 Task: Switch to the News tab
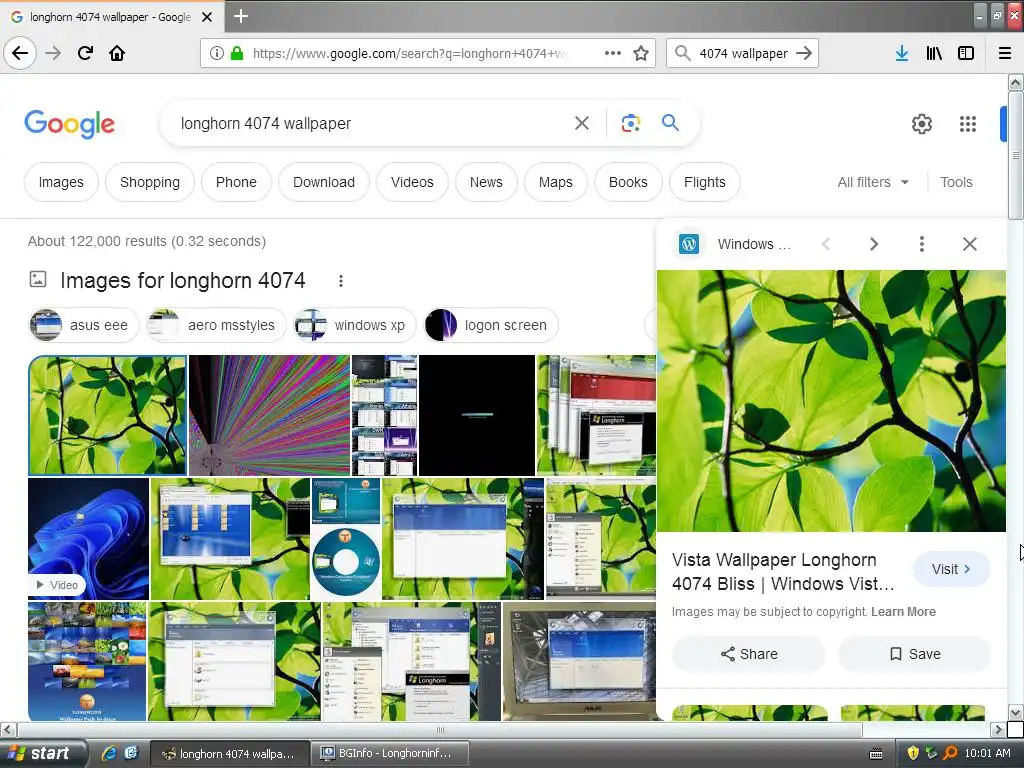click(x=487, y=182)
